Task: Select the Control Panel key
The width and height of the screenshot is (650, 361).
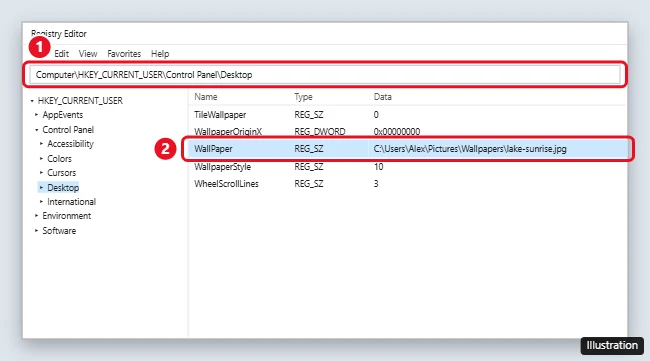Action: coord(68,130)
